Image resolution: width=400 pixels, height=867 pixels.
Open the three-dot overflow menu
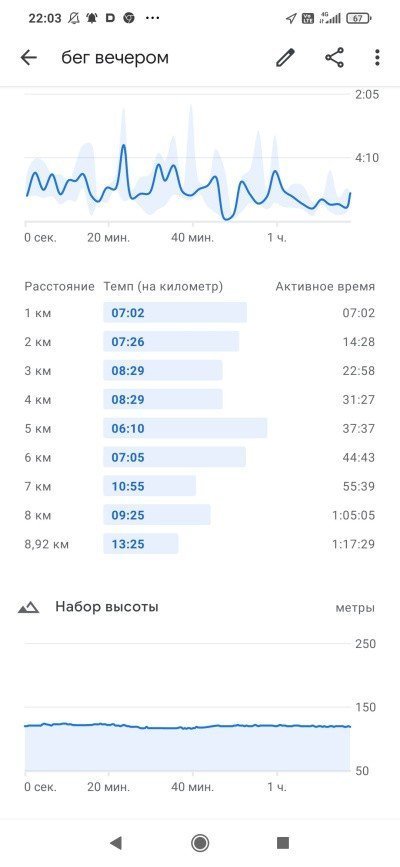coord(377,58)
